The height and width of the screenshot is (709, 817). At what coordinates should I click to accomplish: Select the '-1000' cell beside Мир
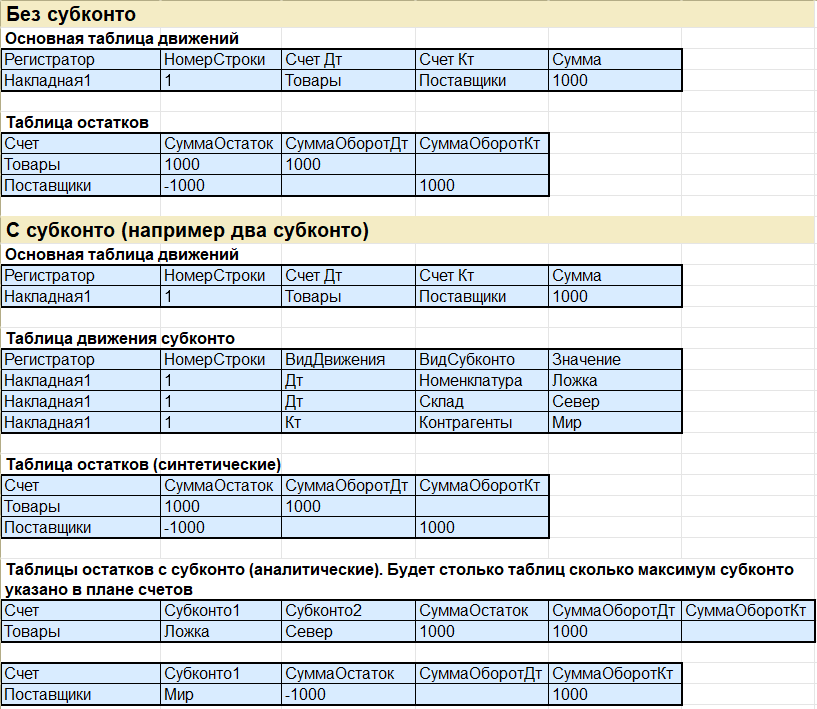(348, 694)
